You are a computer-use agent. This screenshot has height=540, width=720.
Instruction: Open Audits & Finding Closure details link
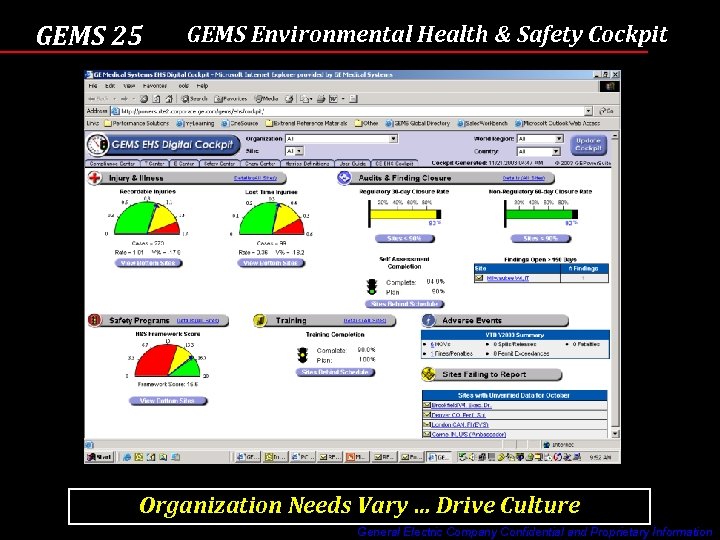[524, 178]
